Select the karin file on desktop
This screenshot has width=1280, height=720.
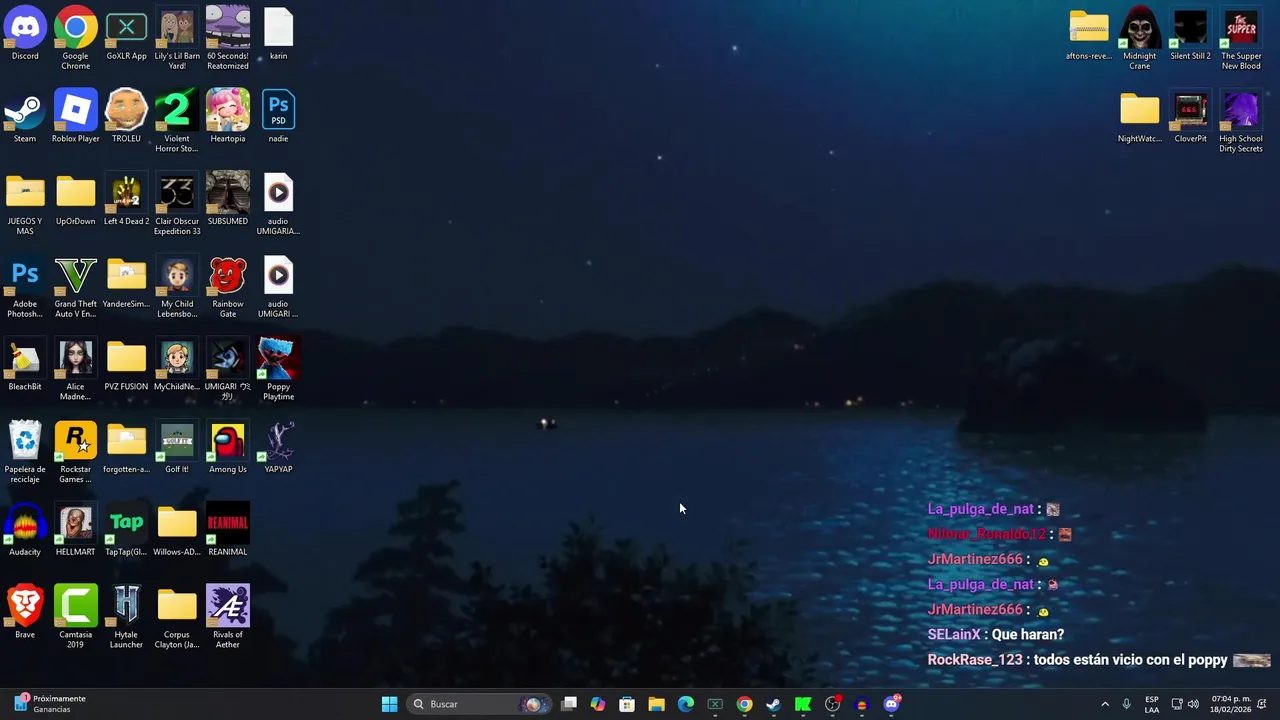(278, 33)
